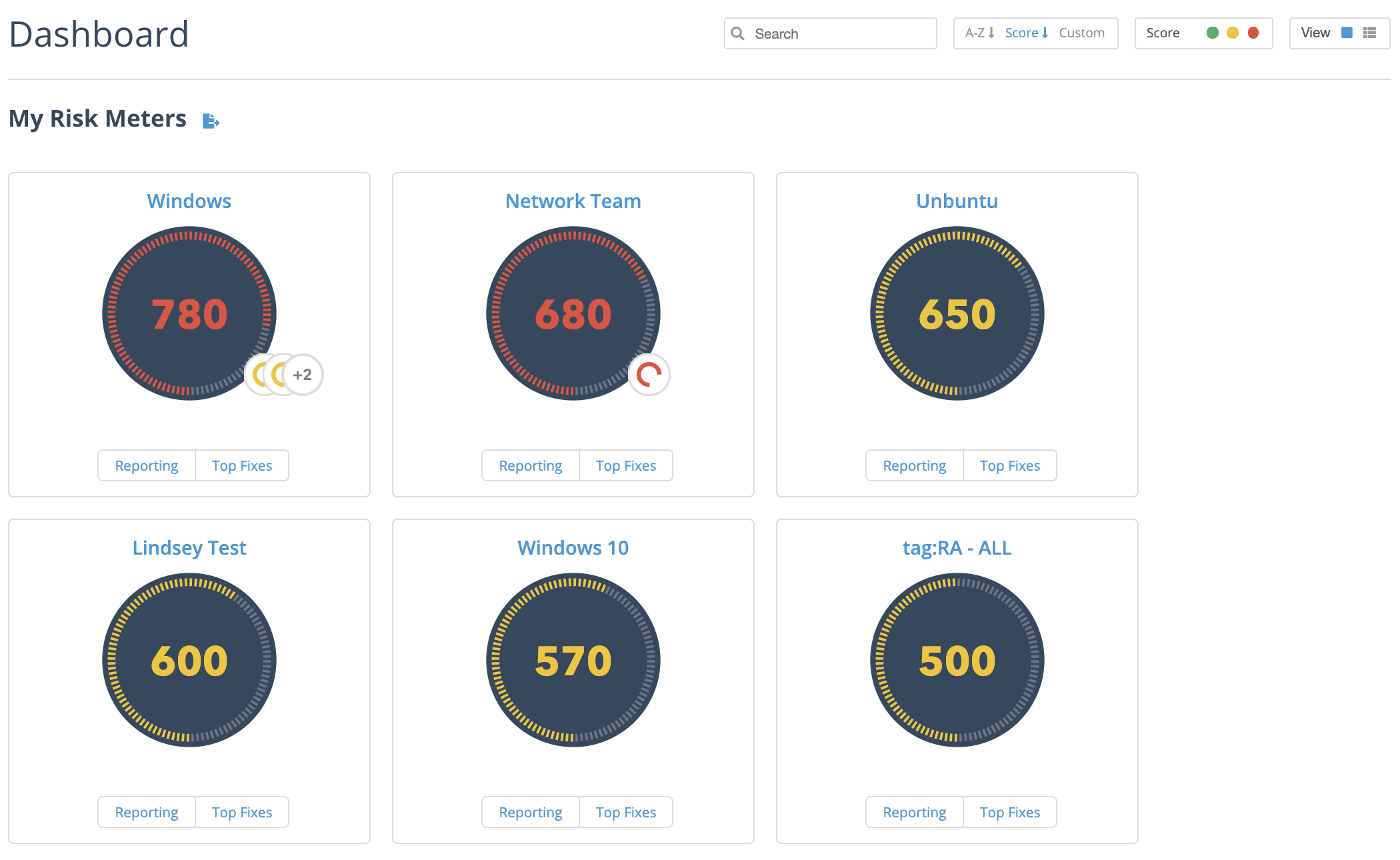Open Reporting for Unbuntu
The image size is (1400, 860).
pyautogui.click(x=915, y=465)
